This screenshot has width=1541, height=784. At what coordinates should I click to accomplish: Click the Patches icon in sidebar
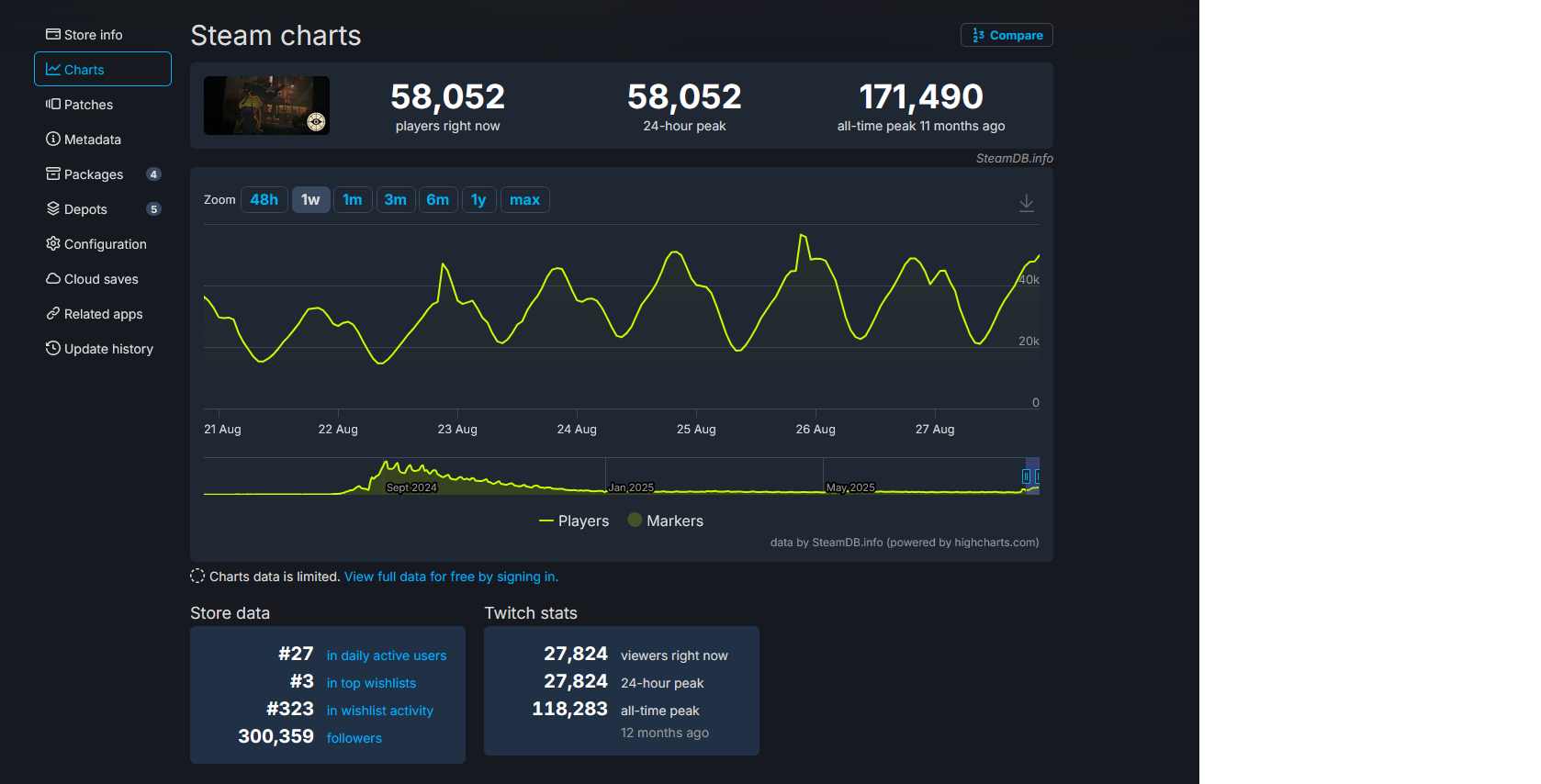coord(53,105)
